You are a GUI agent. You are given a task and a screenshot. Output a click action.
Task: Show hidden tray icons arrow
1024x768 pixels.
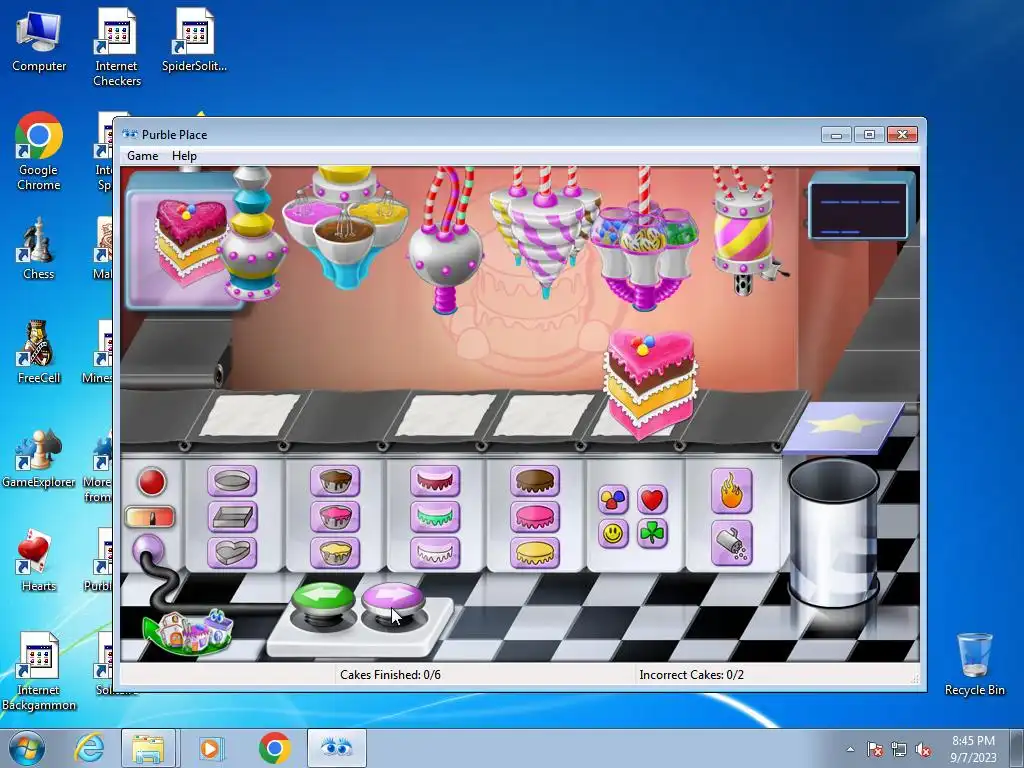(850, 749)
